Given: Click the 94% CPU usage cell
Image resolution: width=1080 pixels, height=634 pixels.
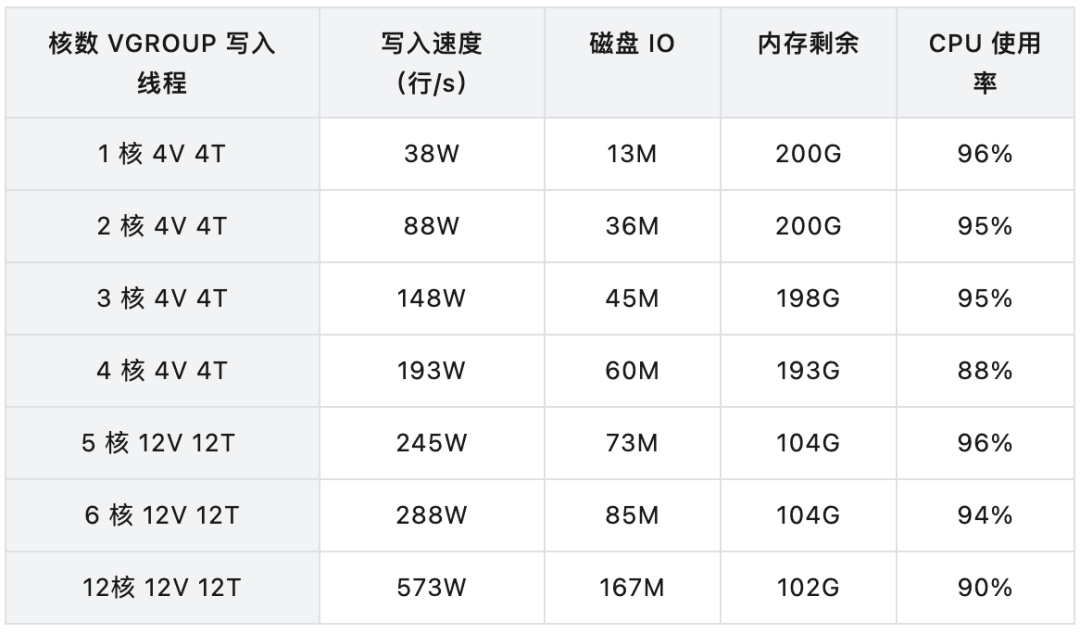Looking at the screenshot, I should click(x=984, y=515).
